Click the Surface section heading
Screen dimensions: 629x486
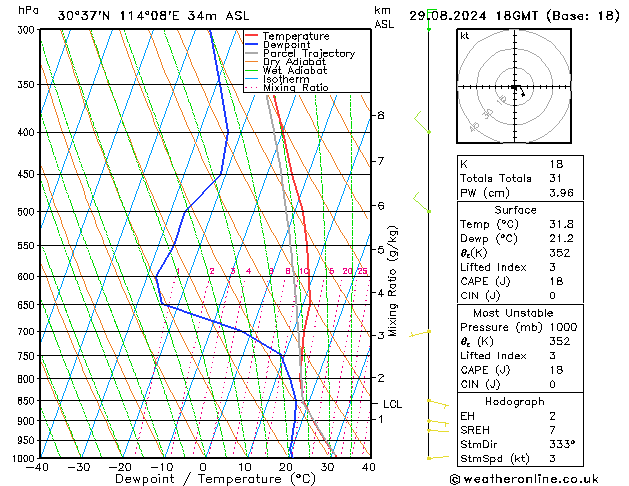tap(515, 210)
